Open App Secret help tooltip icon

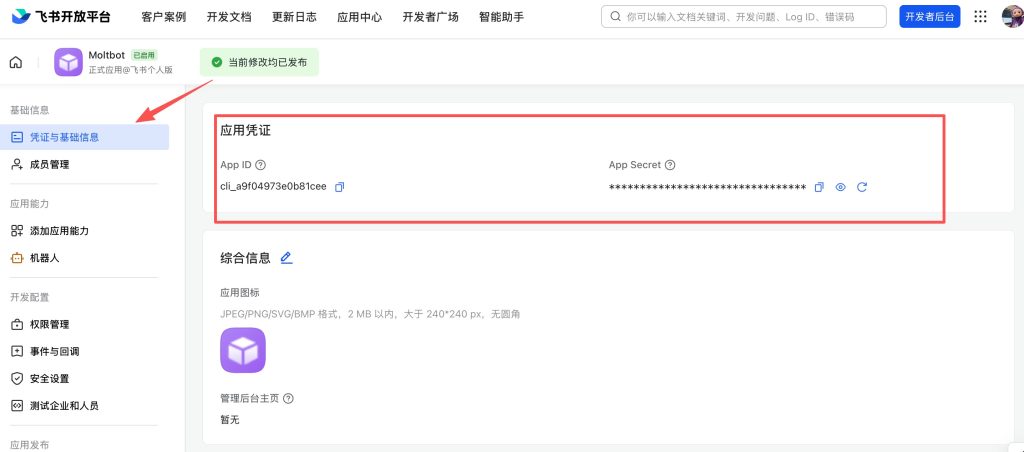coord(669,165)
